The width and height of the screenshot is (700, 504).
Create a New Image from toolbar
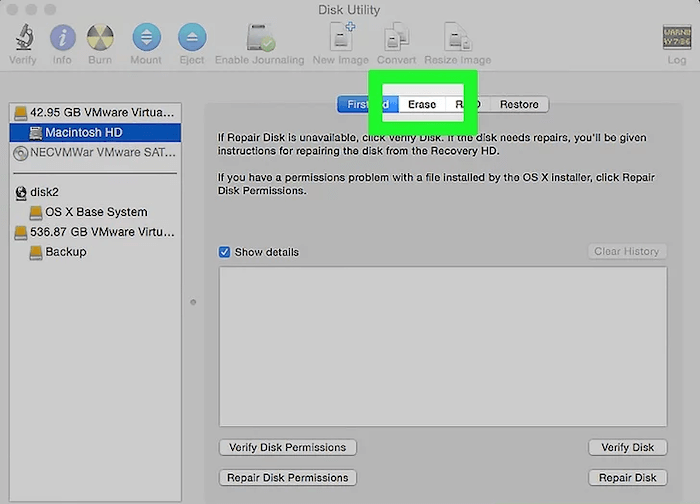point(342,36)
